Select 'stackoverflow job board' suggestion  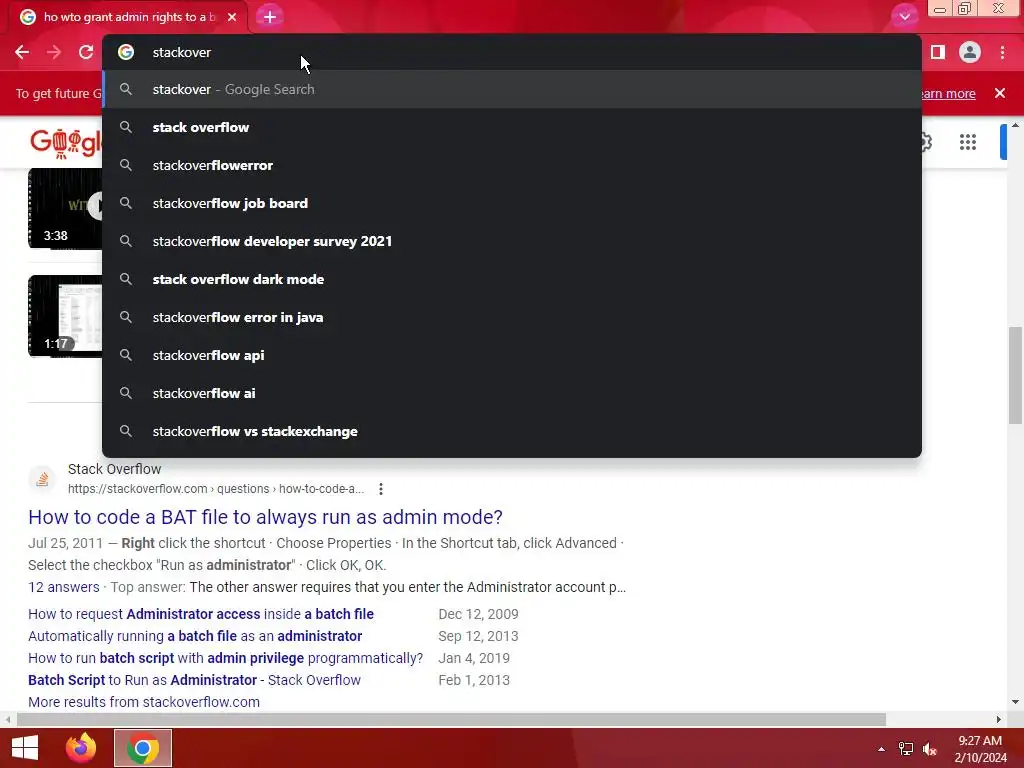pos(512,203)
